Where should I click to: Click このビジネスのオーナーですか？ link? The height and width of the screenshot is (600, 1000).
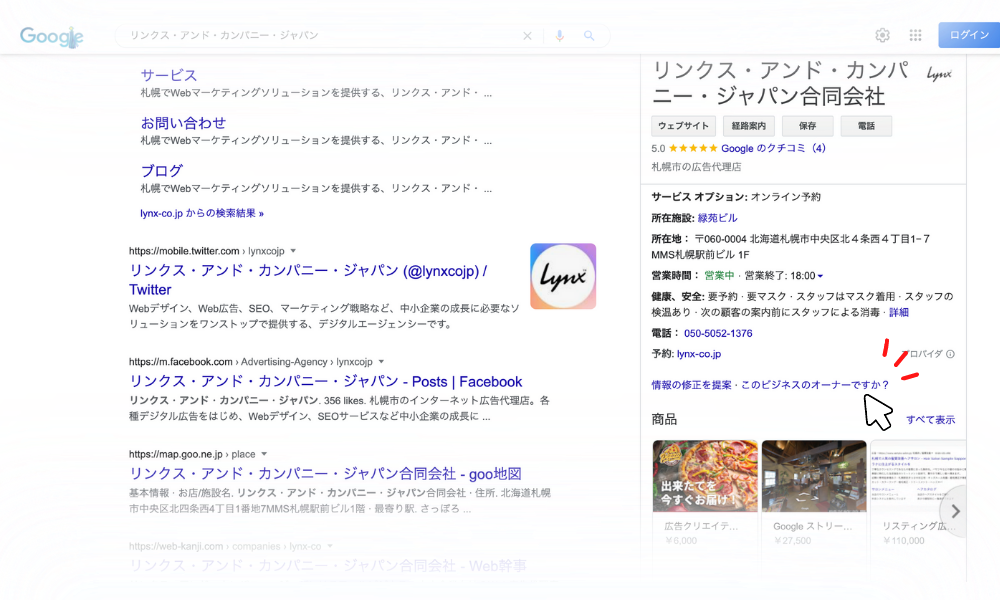(815, 385)
